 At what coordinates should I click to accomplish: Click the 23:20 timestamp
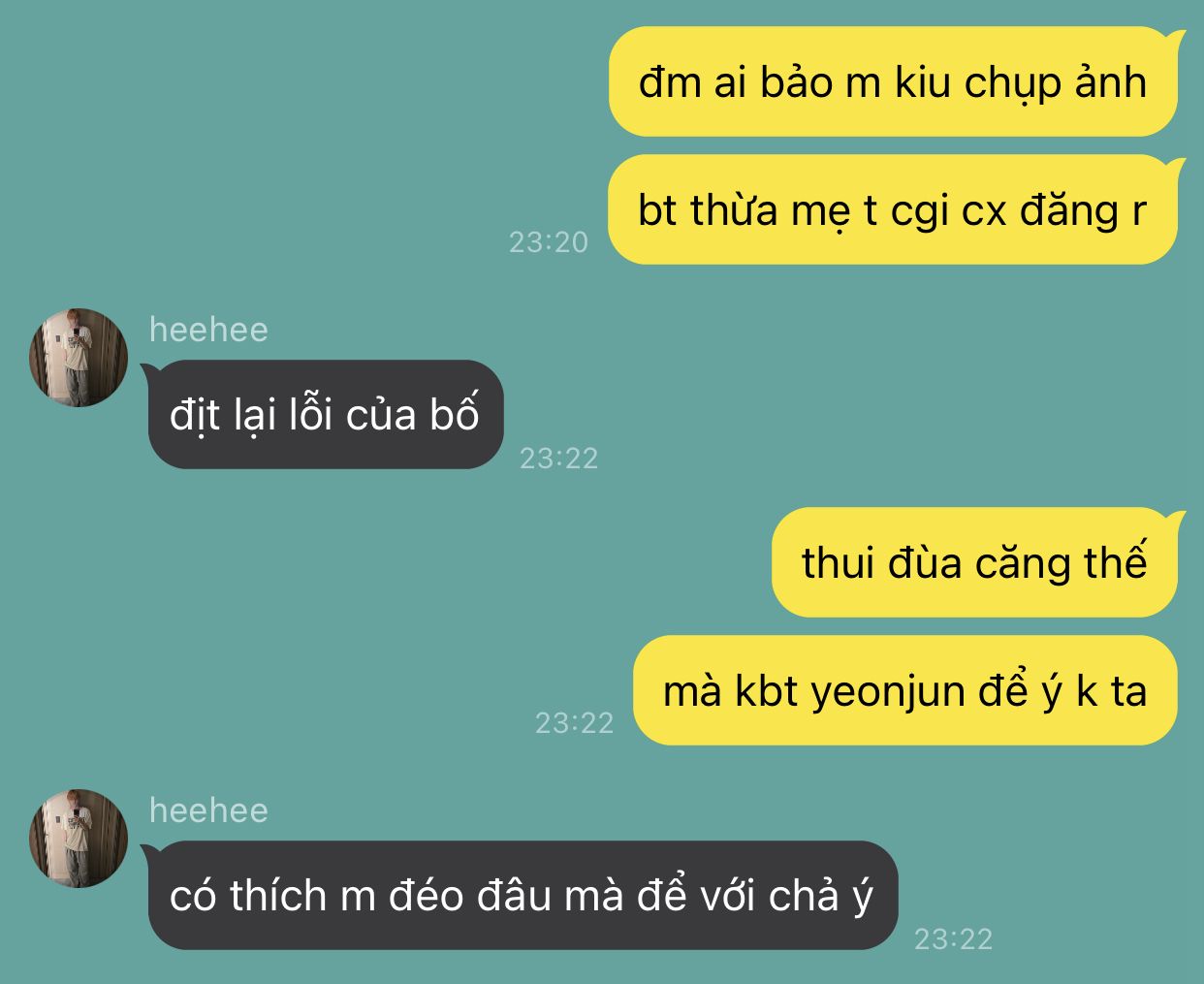tap(549, 242)
